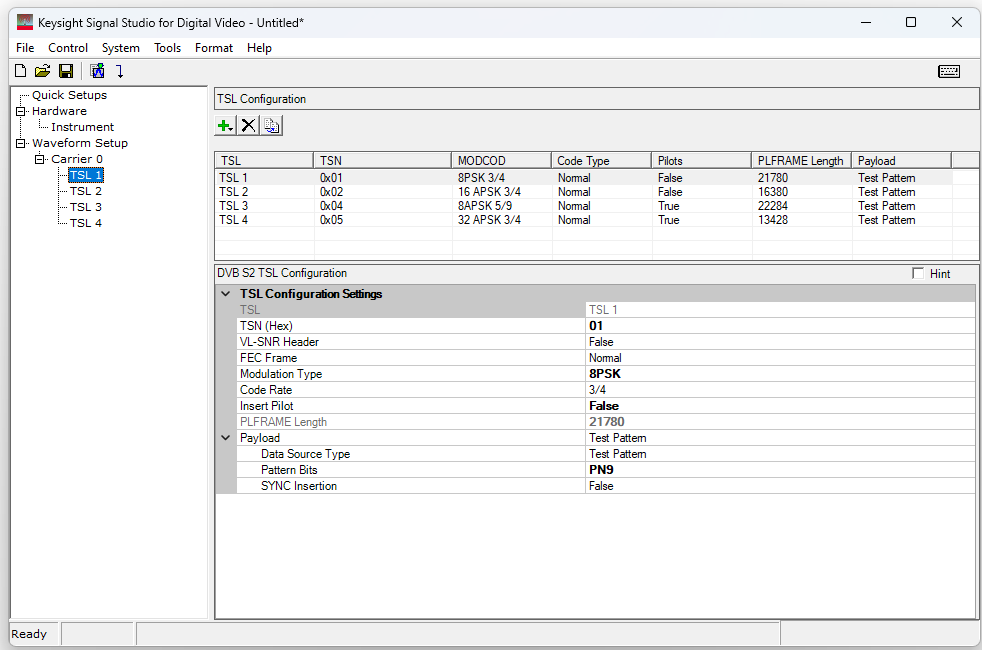Open the Tools menu
The image size is (982, 650).
[x=167, y=48]
